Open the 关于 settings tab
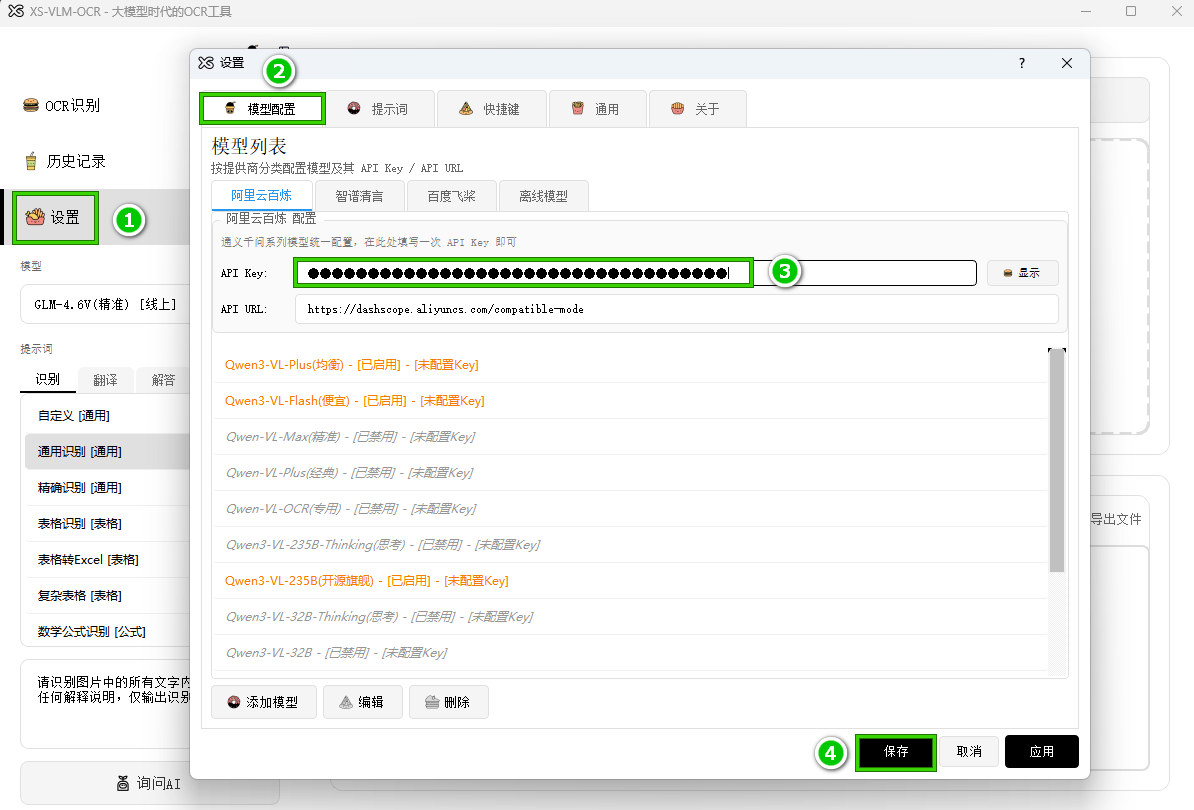The image size is (1194, 810). pos(697,109)
